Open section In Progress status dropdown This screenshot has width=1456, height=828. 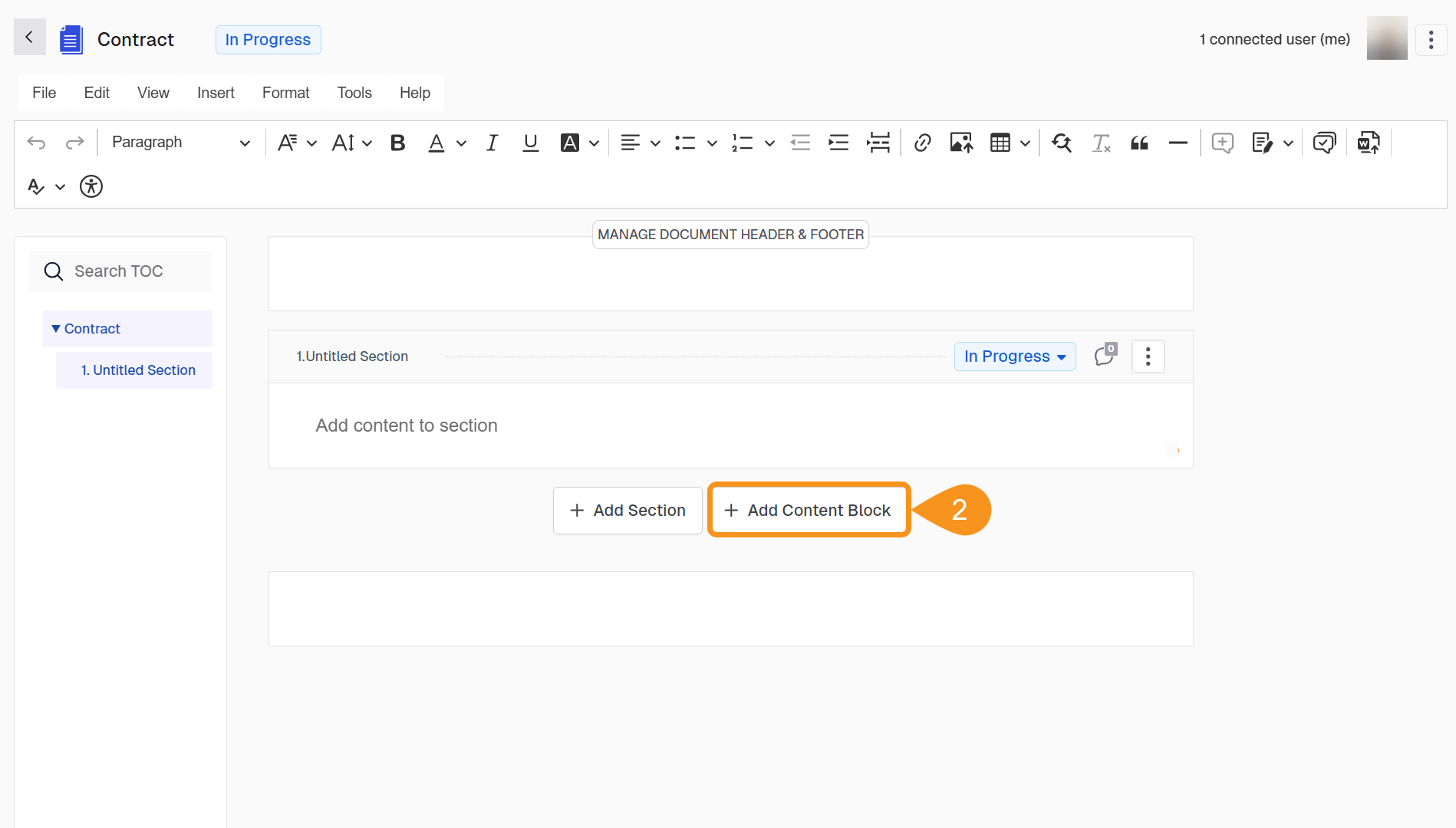tap(1014, 356)
